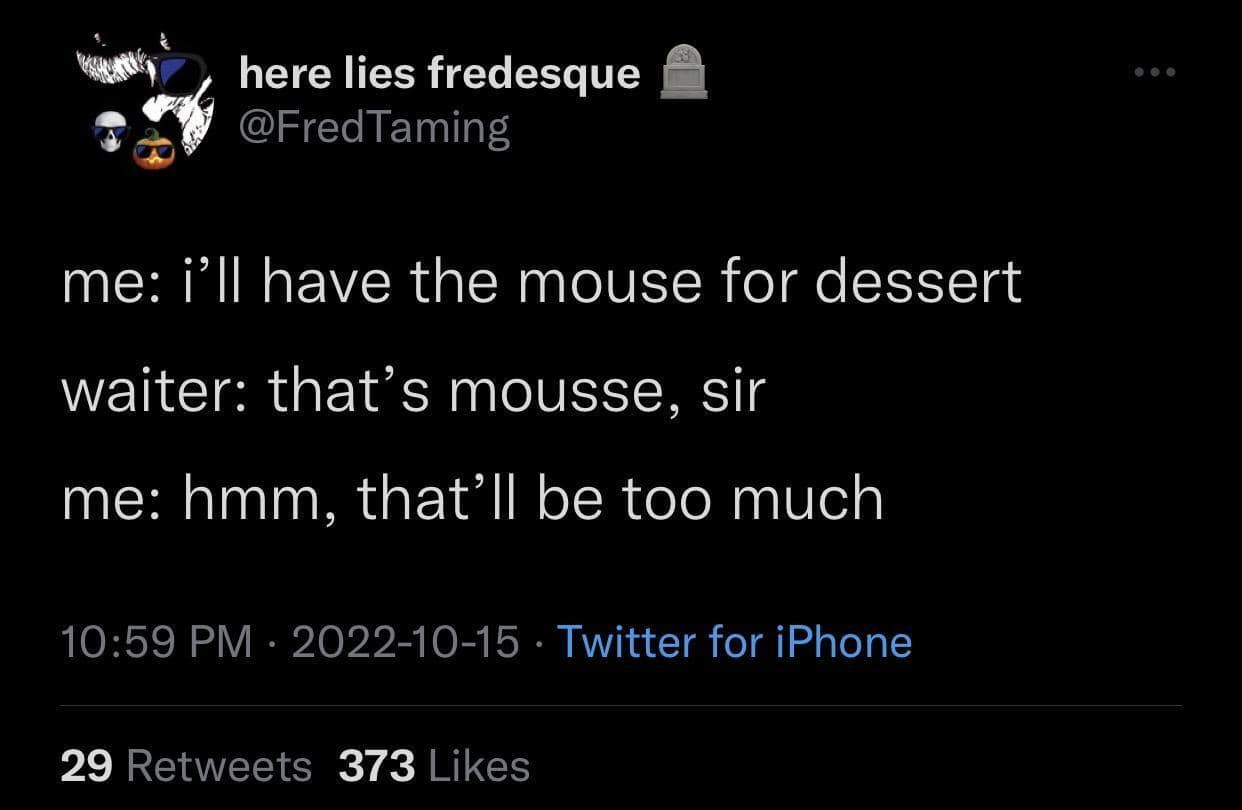This screenshot has height=810, width=1242.
Task: Click the pumpkin emoji wearing sunglasses
Action: tap(153, 150)
